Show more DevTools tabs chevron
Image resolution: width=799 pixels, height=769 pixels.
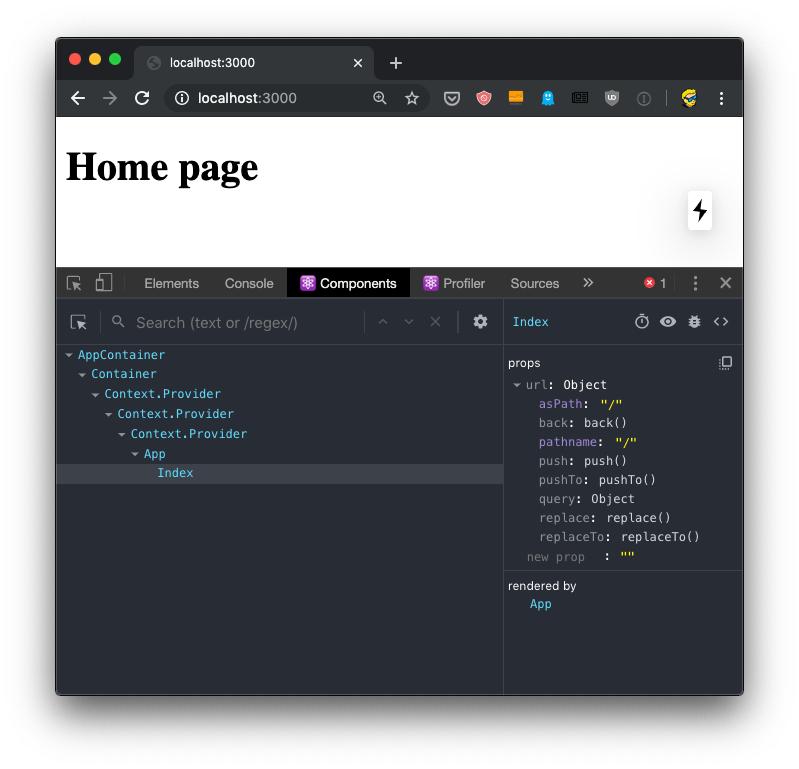tap(588, 283)
